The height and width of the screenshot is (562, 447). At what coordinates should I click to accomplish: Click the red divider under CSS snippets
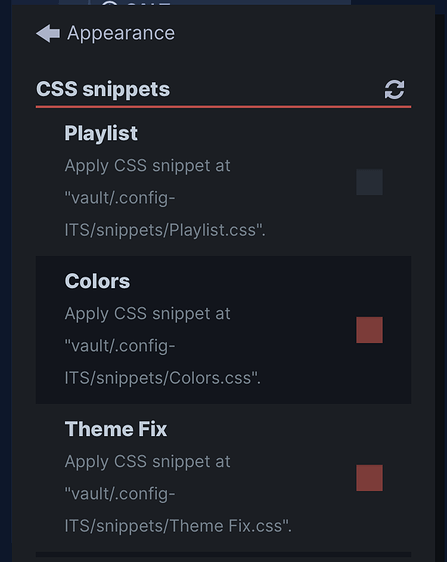click(223, 106)
